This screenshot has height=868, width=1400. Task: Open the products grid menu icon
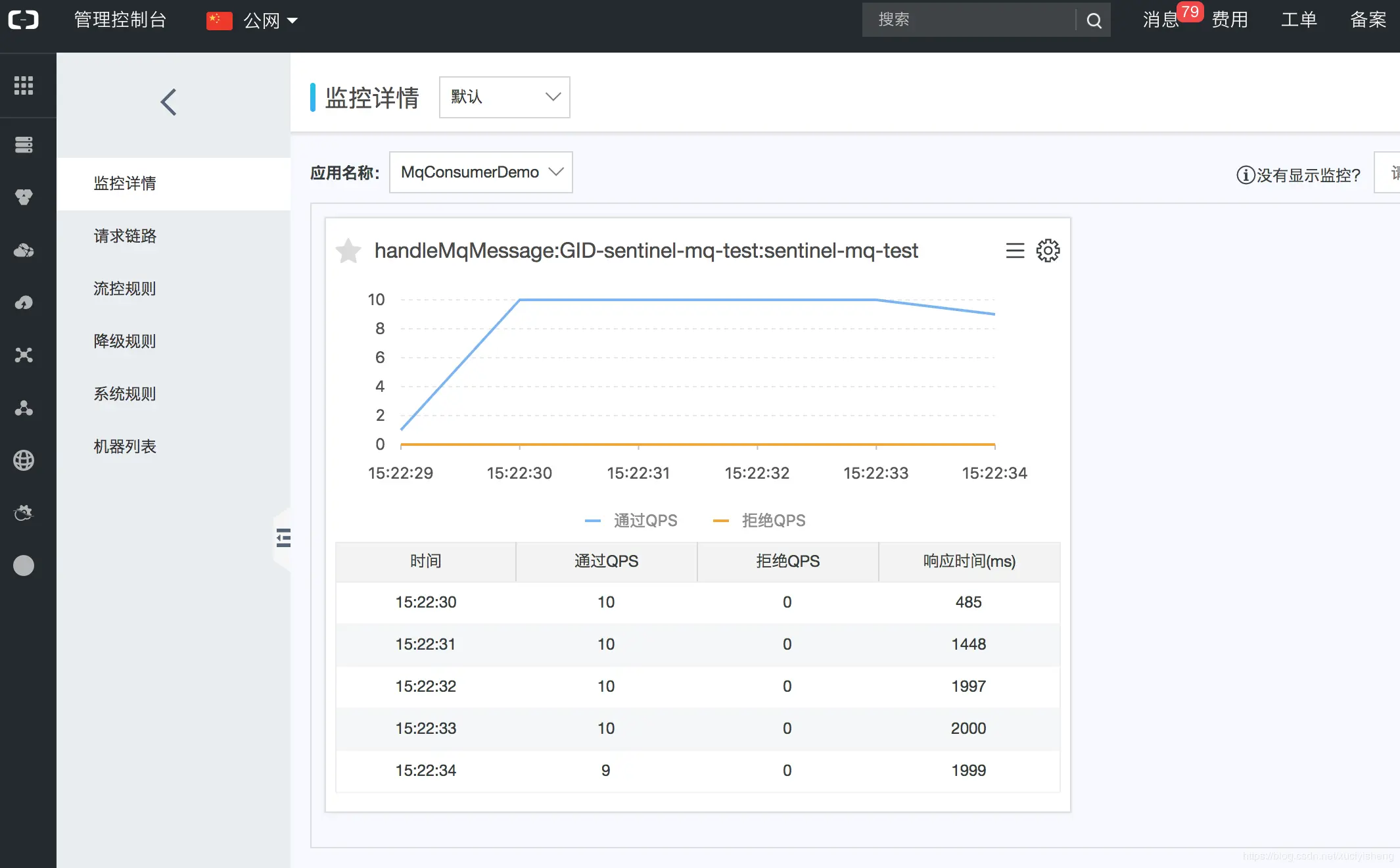24,85
